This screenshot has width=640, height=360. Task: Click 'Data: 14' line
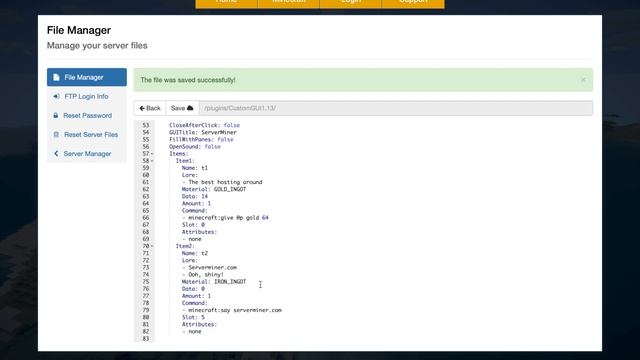[195, 196]
